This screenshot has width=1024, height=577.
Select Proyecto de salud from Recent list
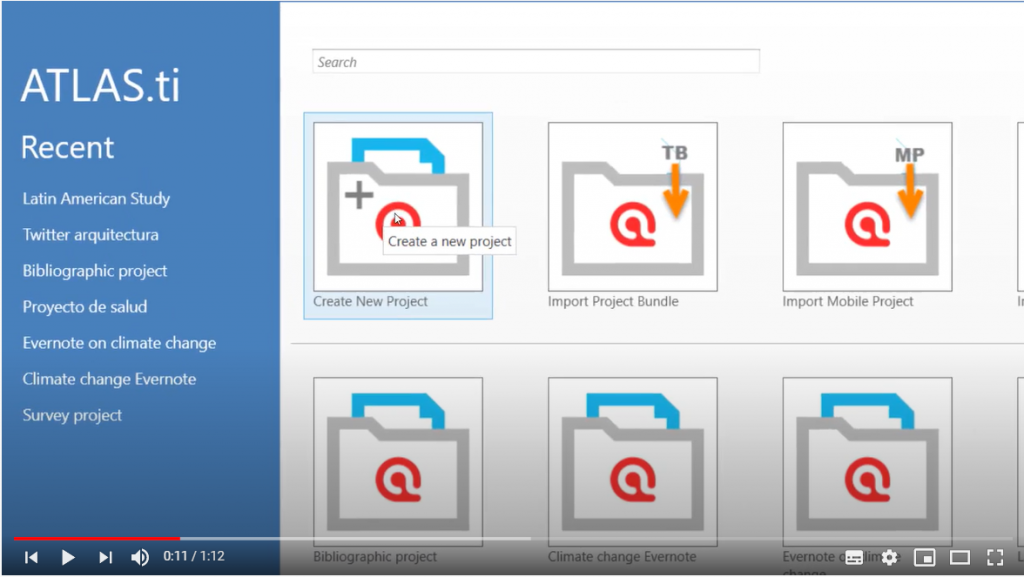tap(85, 307)
